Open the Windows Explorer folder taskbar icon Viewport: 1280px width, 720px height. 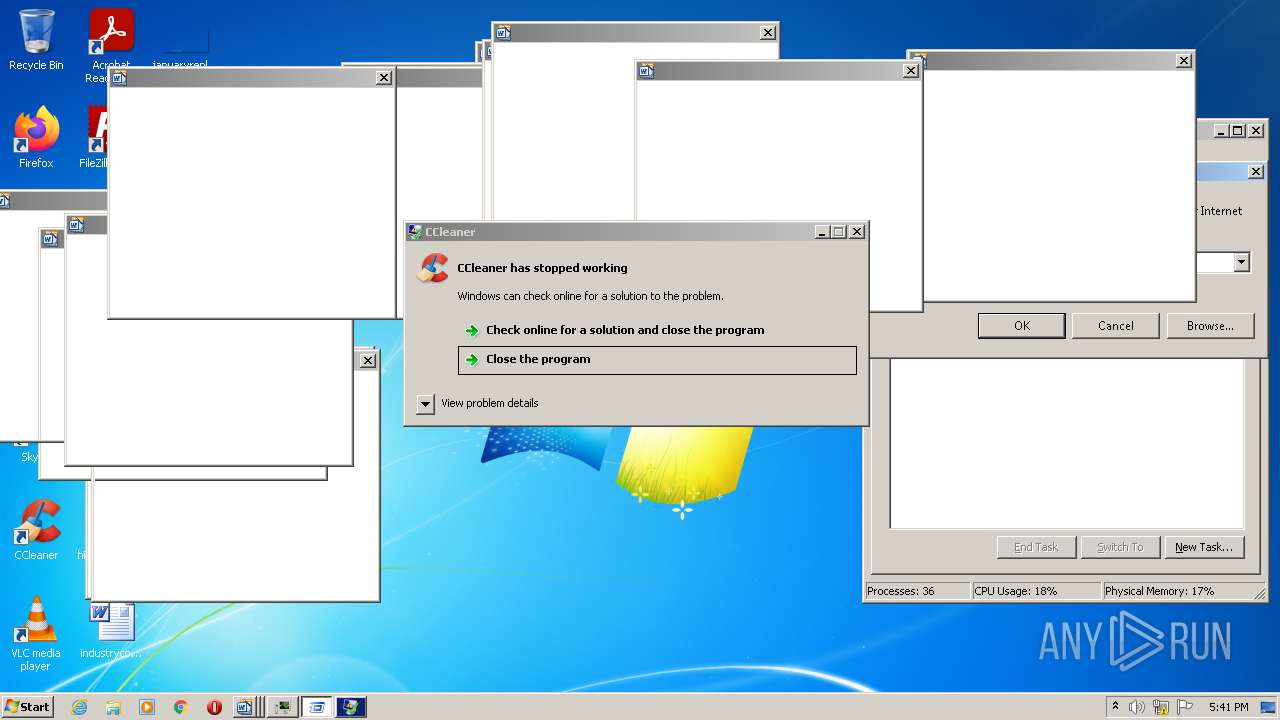pyautogui.click(x=113, y=707)
